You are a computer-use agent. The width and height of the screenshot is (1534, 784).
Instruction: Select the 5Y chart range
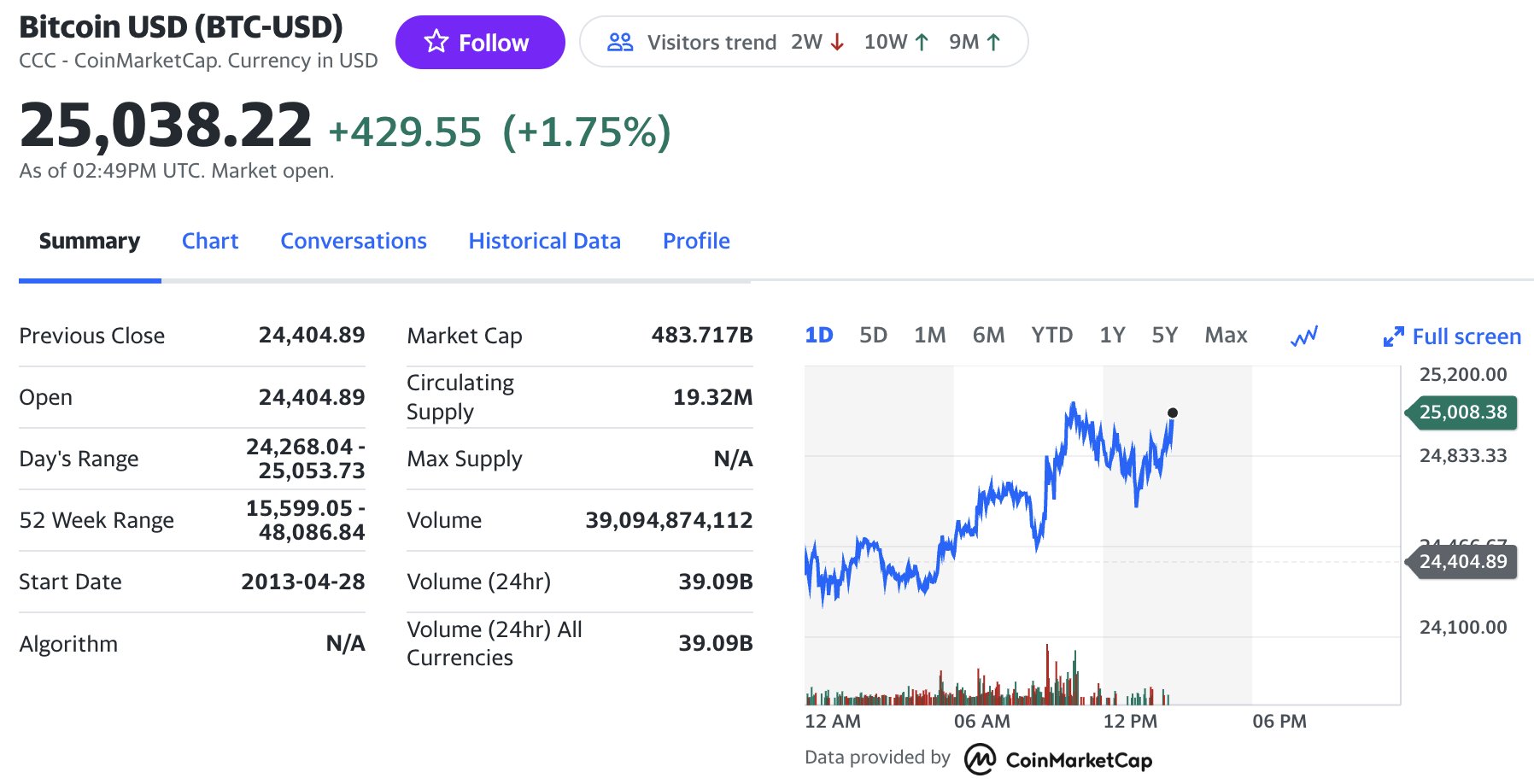point(1164,335)
